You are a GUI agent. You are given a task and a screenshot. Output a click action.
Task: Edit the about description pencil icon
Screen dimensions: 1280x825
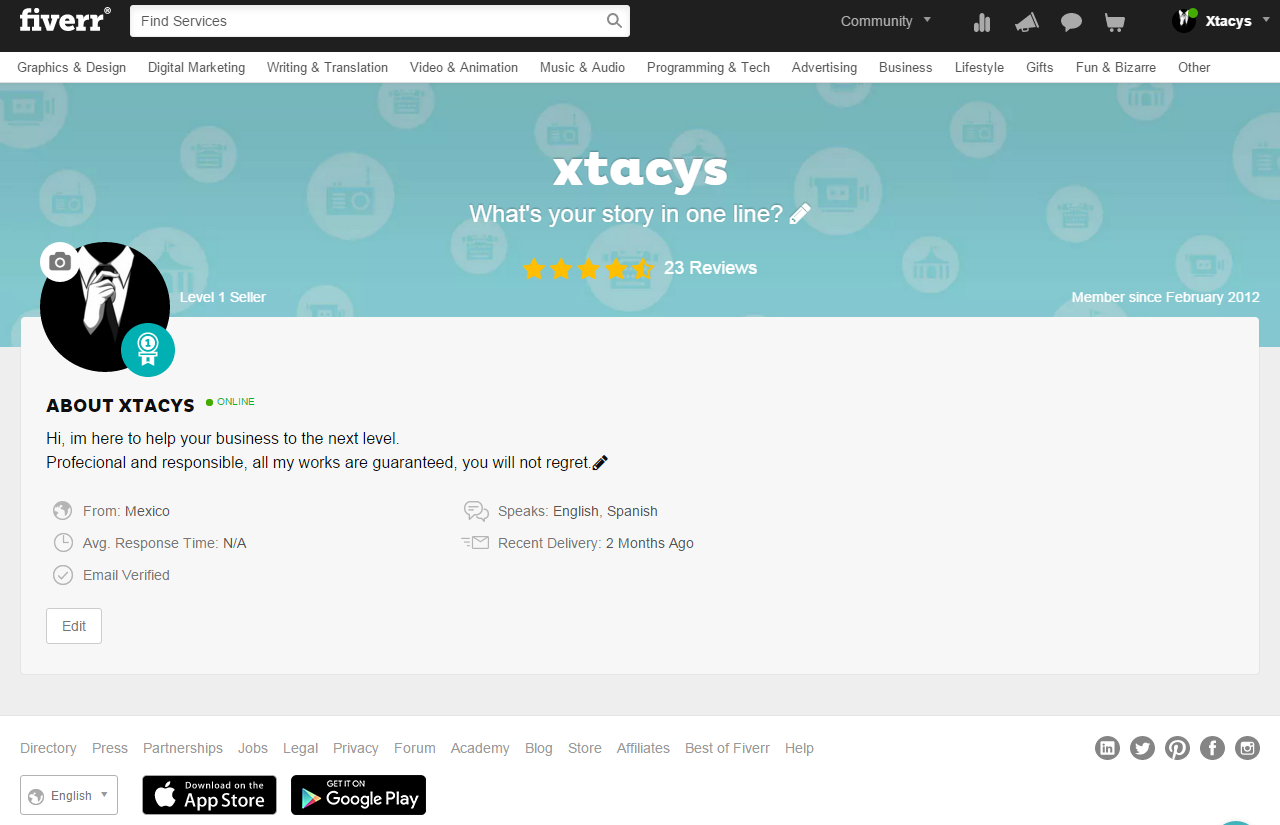point(600,462)
